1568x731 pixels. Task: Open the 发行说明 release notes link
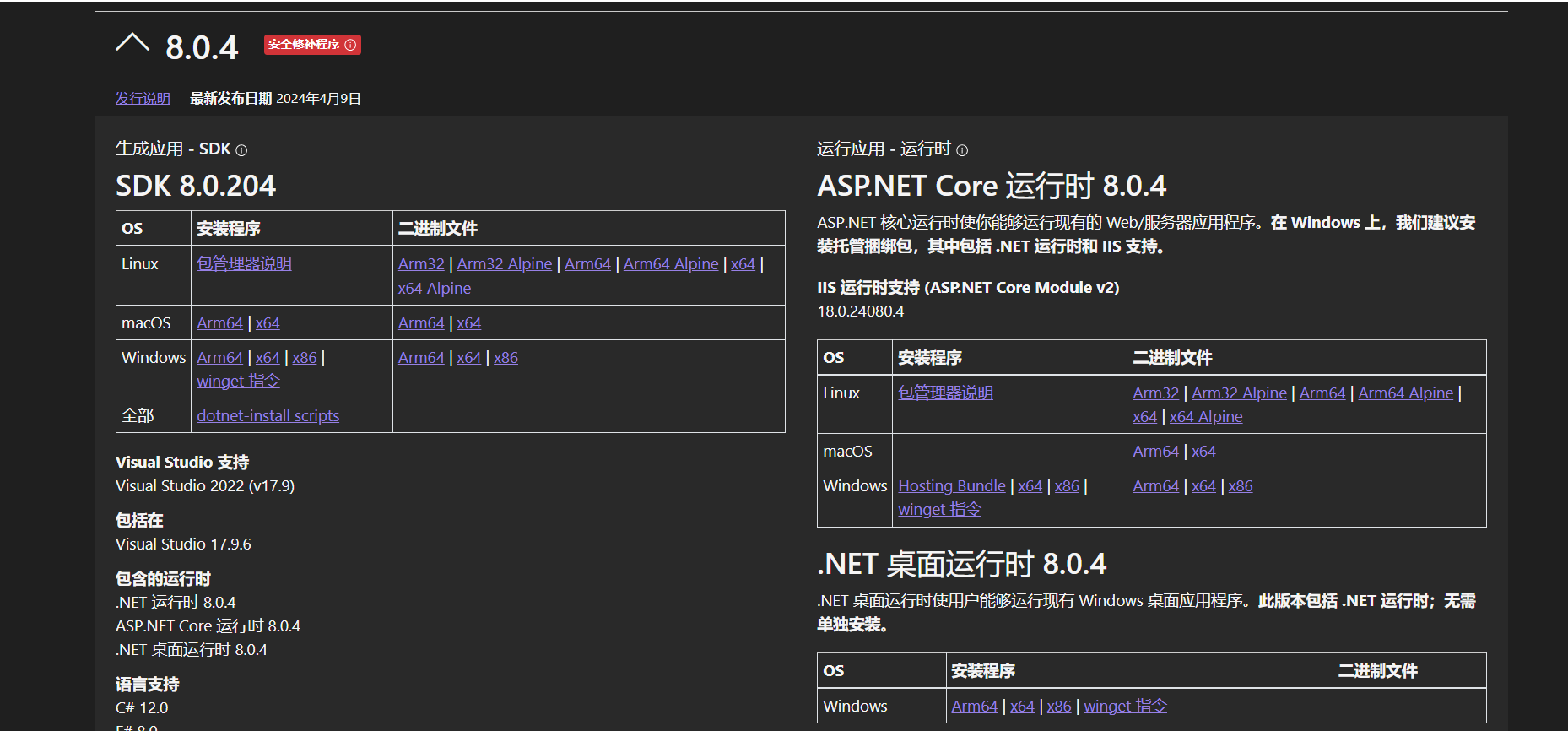pos(143,99)
